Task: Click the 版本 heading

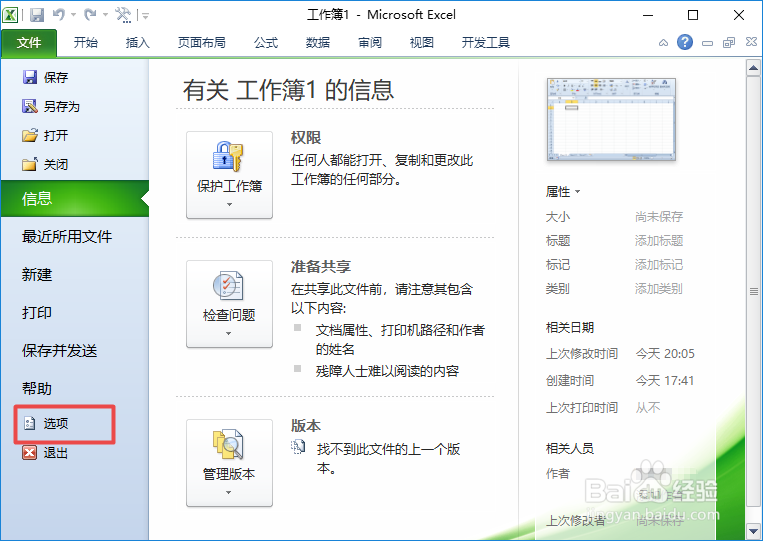Action: [x=306, y=426]
